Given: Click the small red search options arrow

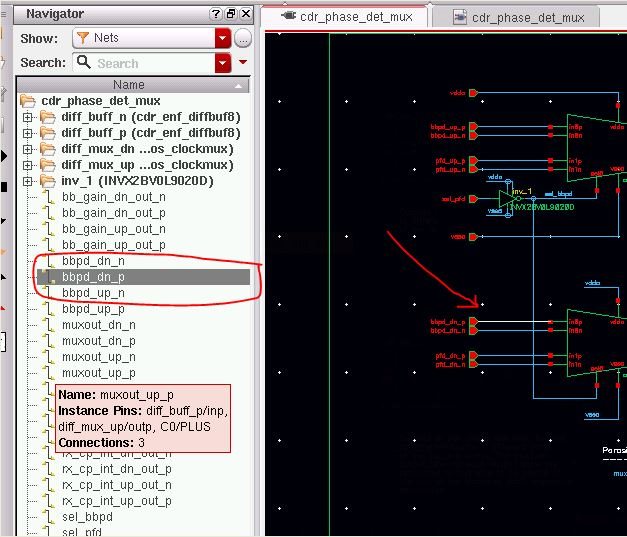Looking at the screenshot, I should [243, 63].
